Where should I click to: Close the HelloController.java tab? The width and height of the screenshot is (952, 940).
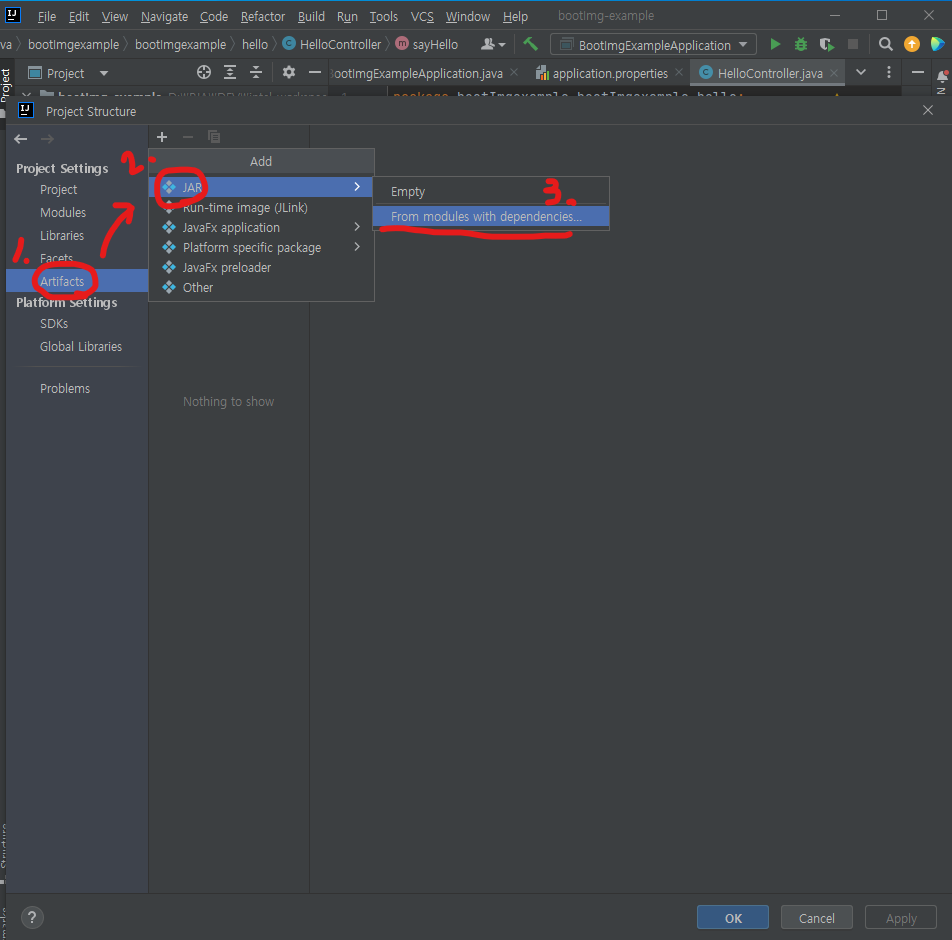[834, 72]
